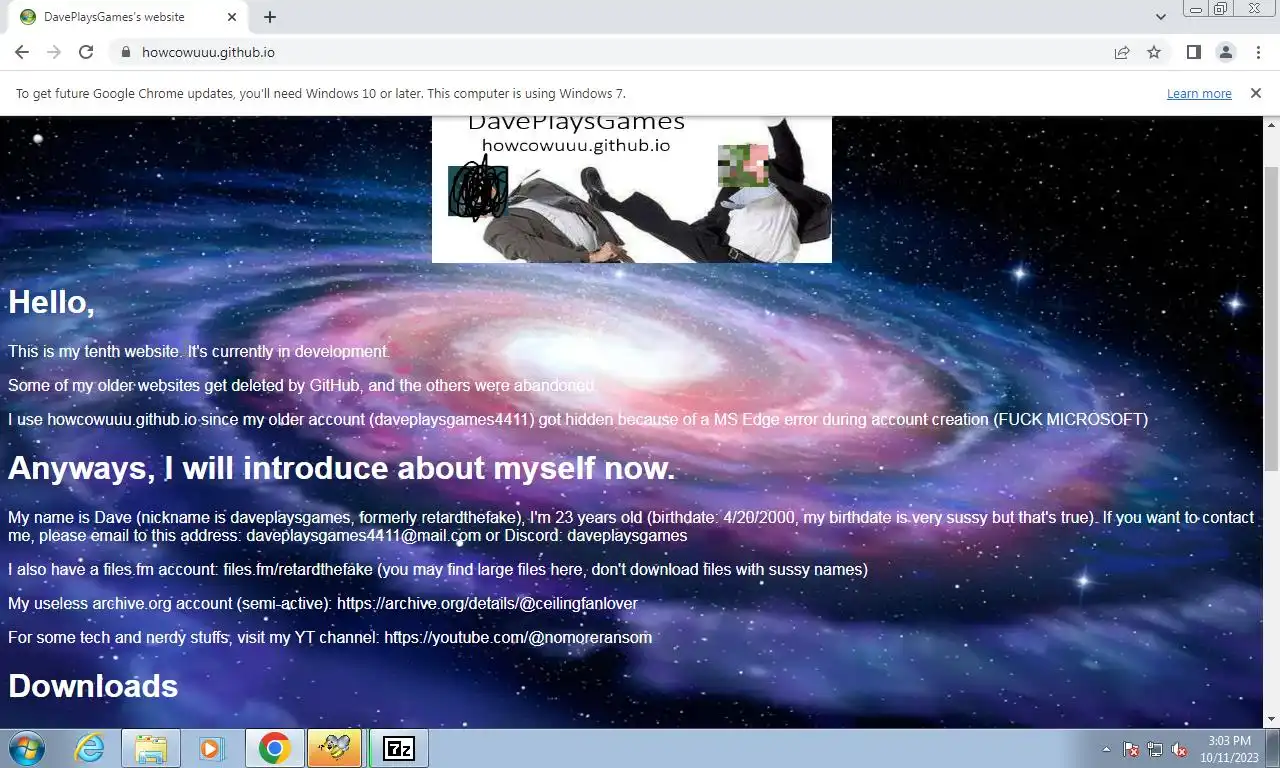Click the youtube.com/@nomoreransom URL text
The height and width of the screenshot is (768, 1280).
518,638
